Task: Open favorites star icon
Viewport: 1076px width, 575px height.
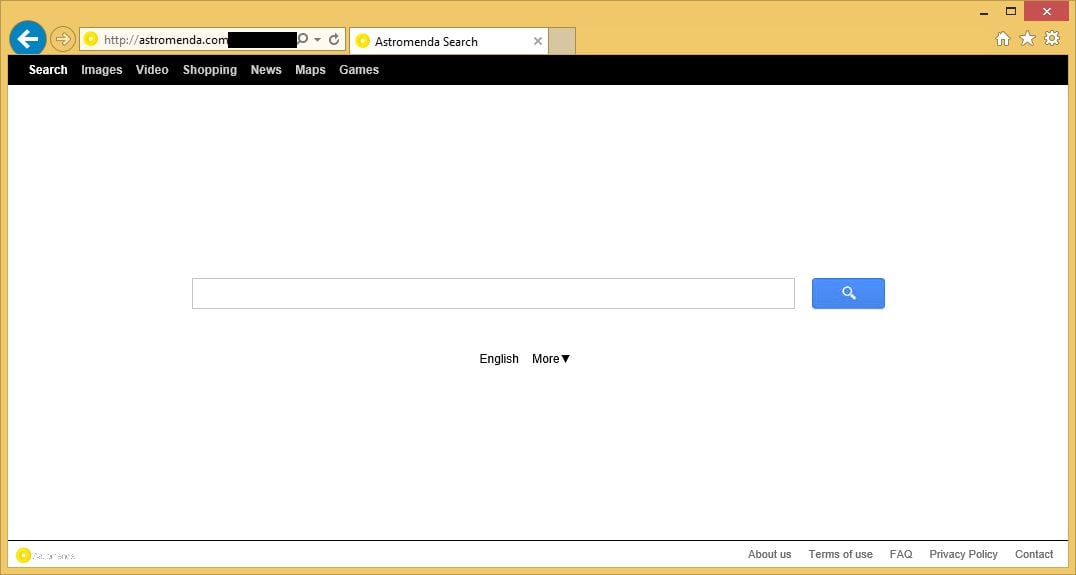Action: [1027, 38]
